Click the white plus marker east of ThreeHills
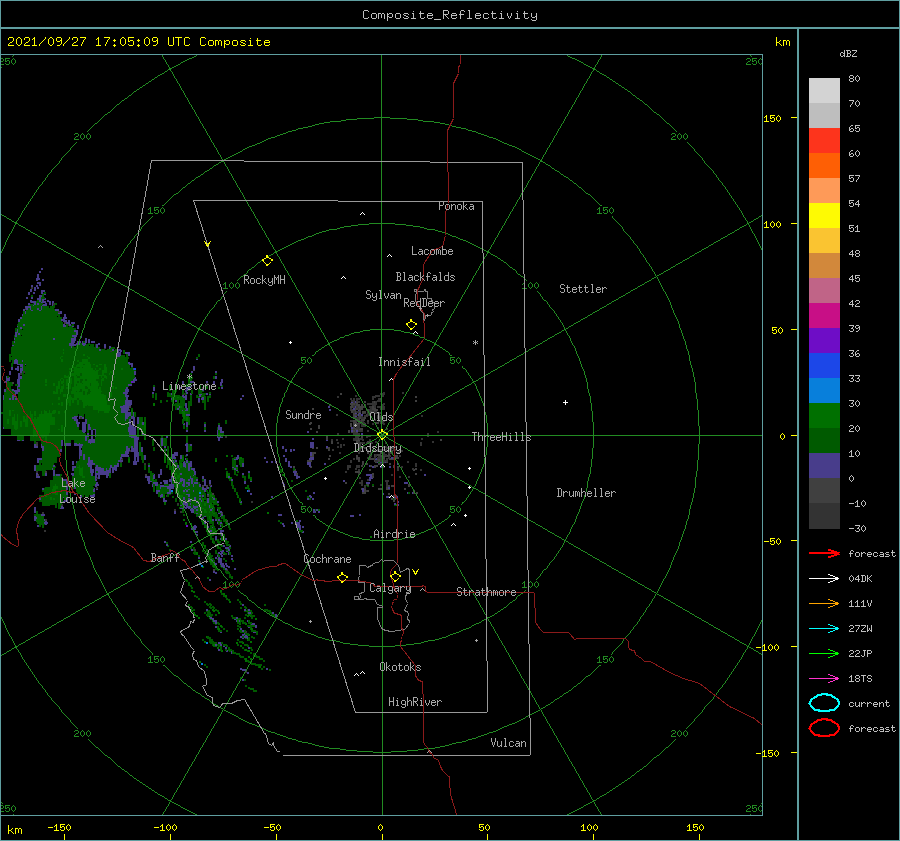The width and height of the screenshot is (900, 841). point(565,402)
